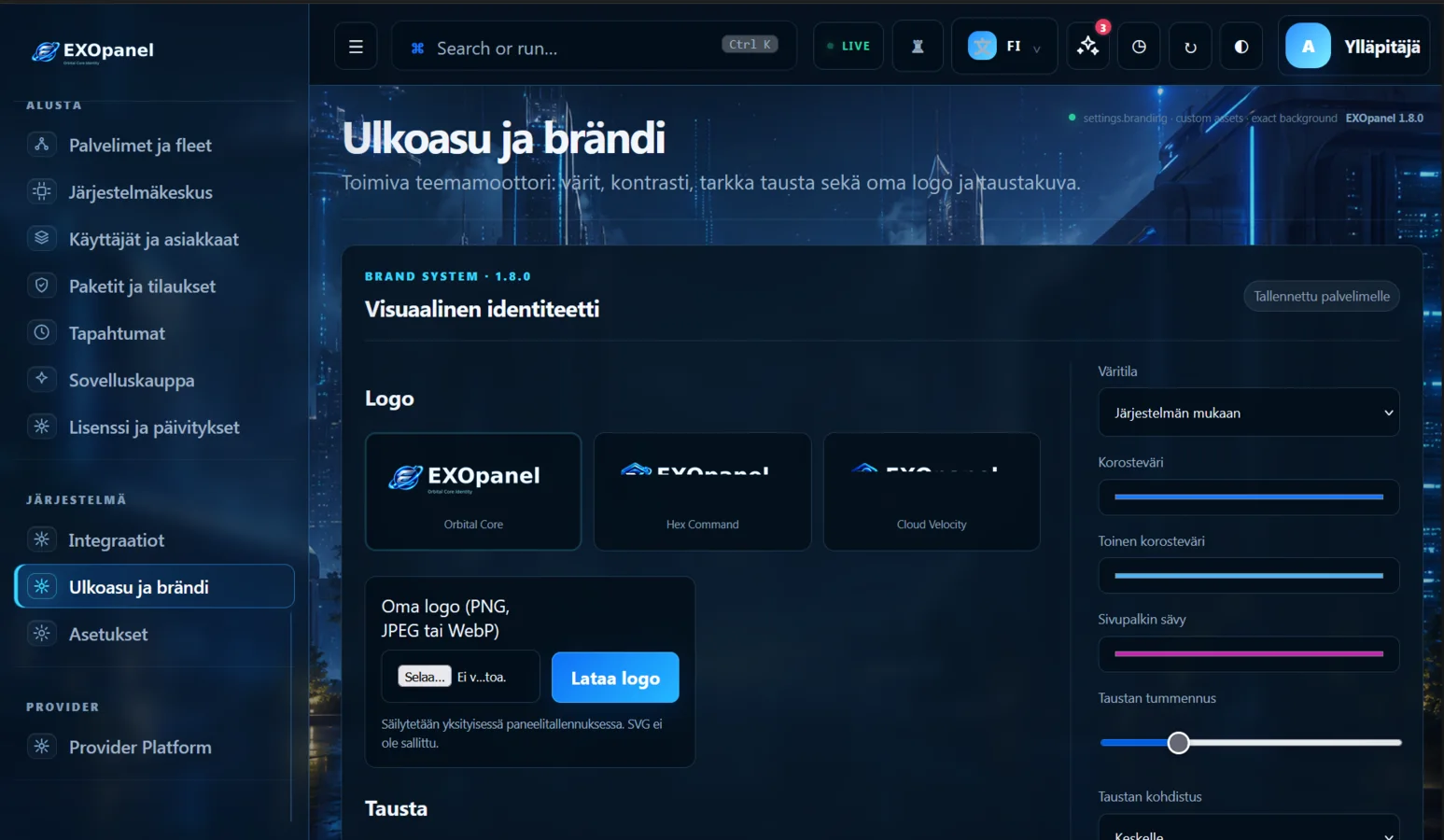Click the Ylläpitäjä profile name
1444x840 pixels.
pyautogui.click(x=1381, y=47)
